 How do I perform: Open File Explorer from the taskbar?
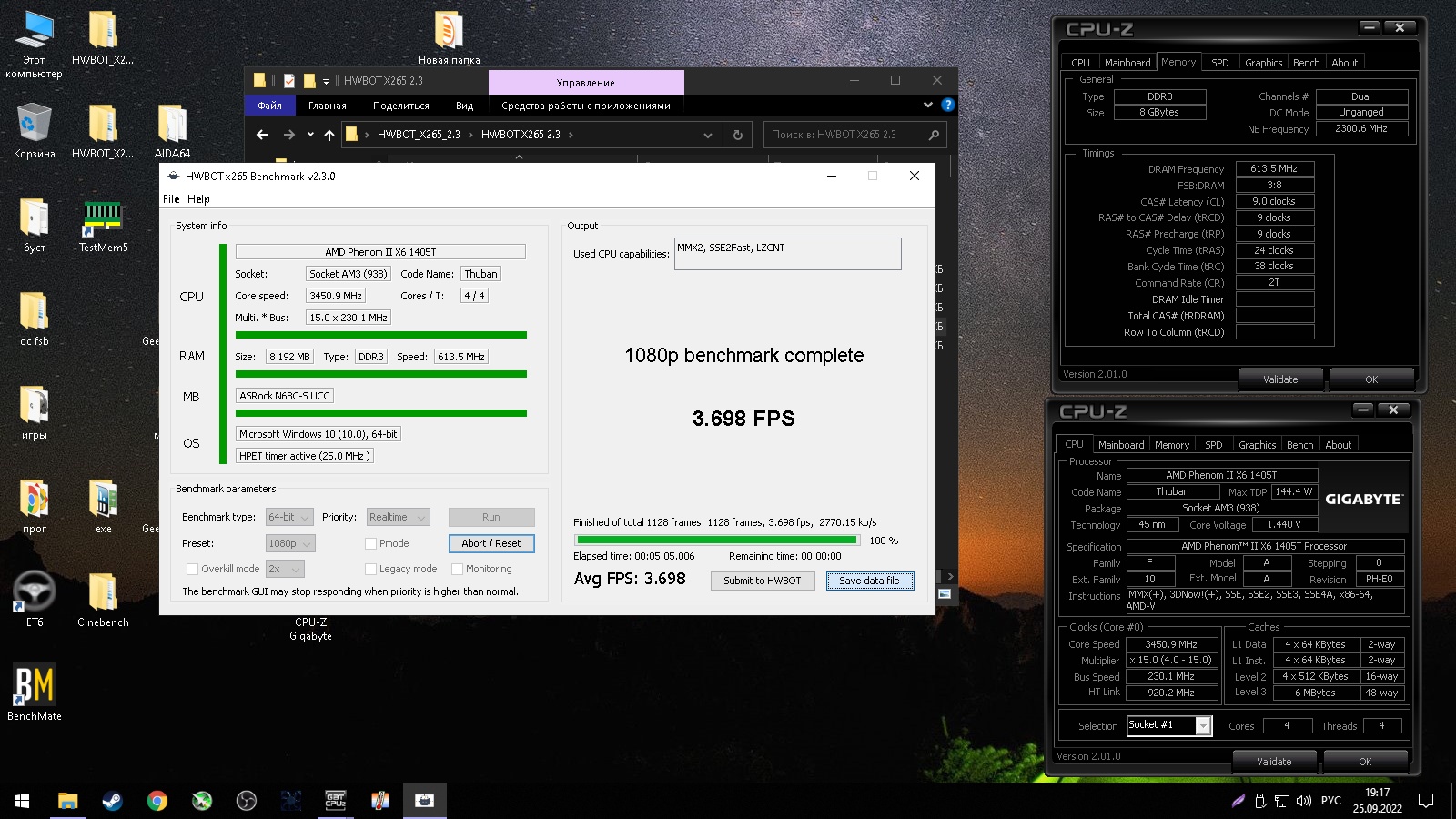[x=67, y=801]
